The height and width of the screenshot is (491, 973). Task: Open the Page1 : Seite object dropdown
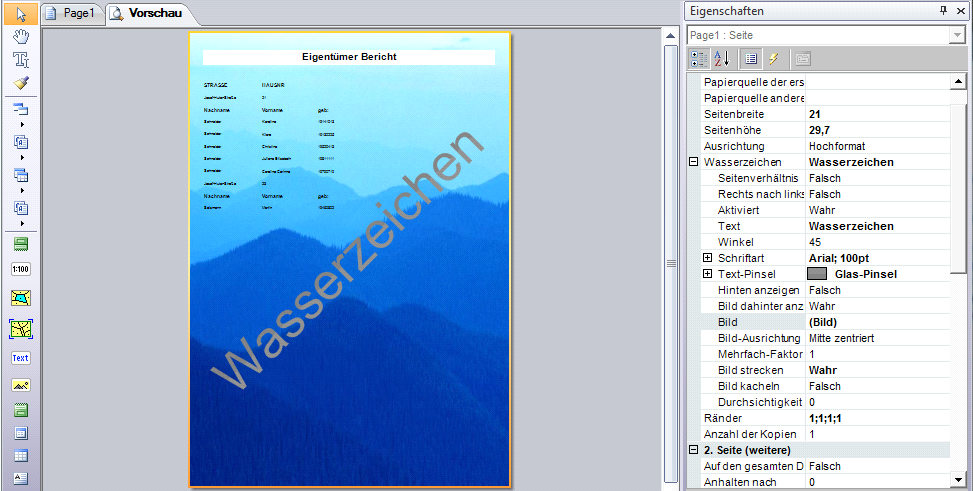[956, 35]
